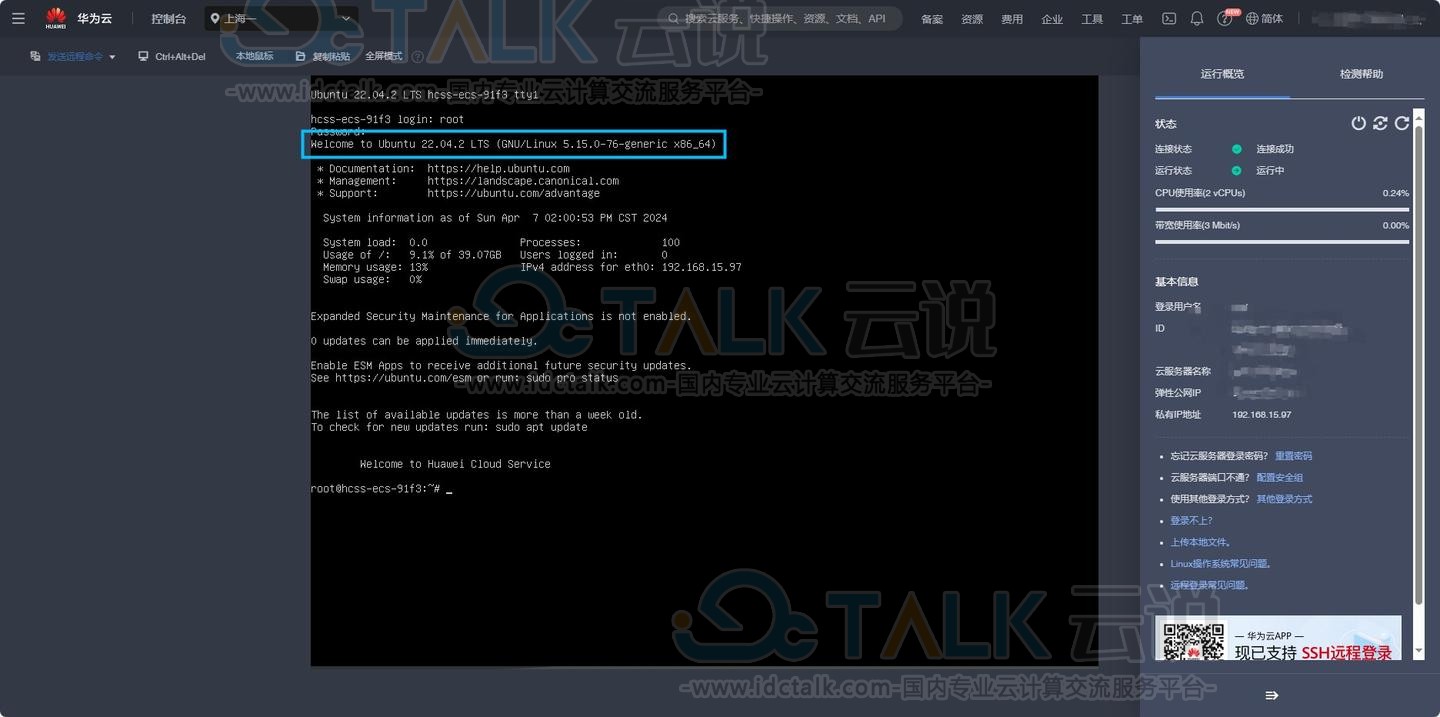Click the CPU usage progress bar
This screenshot has width=1440, height=717.
(1282, 210)
